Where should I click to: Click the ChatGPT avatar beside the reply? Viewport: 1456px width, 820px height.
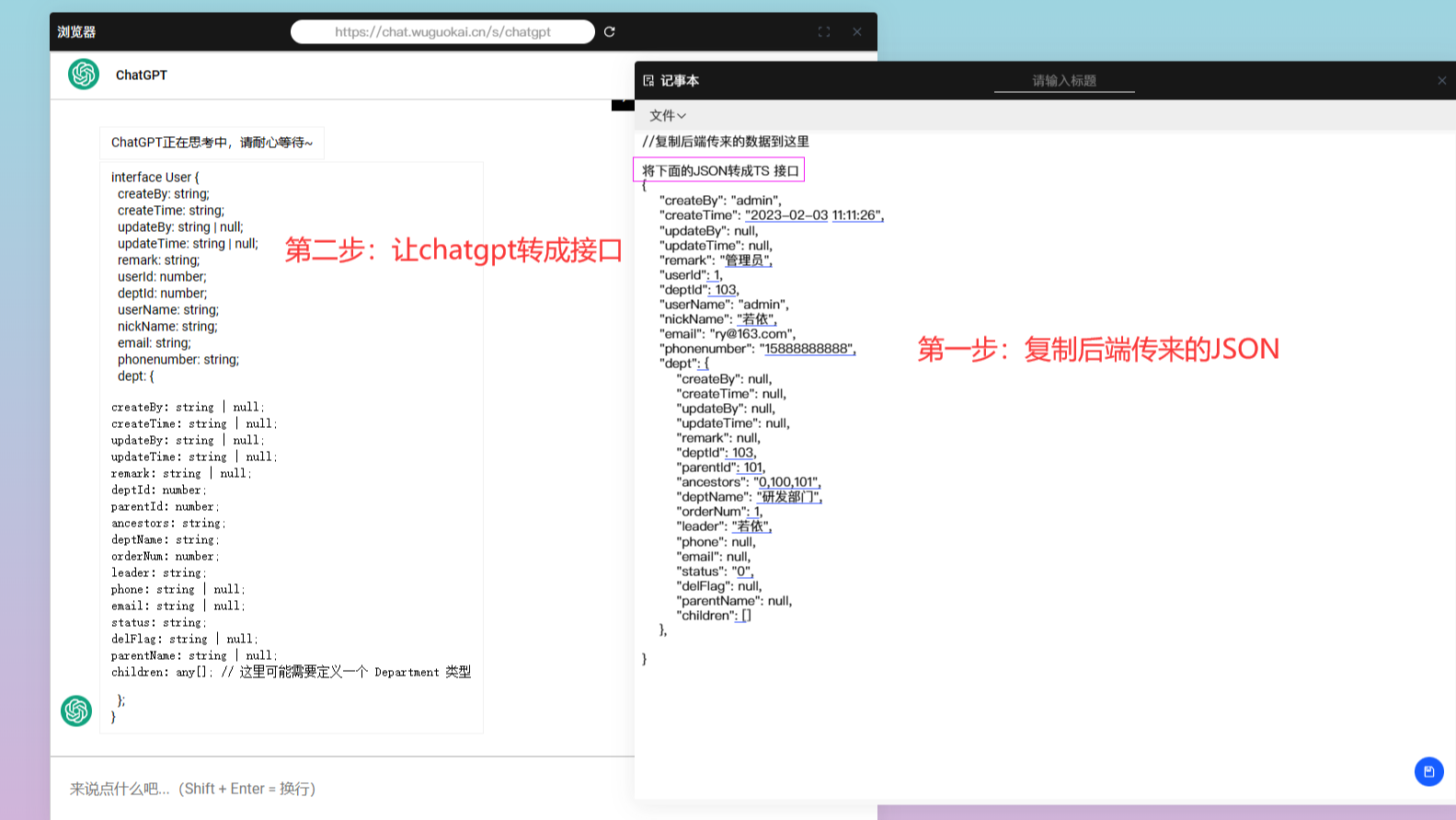[x=76, y=710]
